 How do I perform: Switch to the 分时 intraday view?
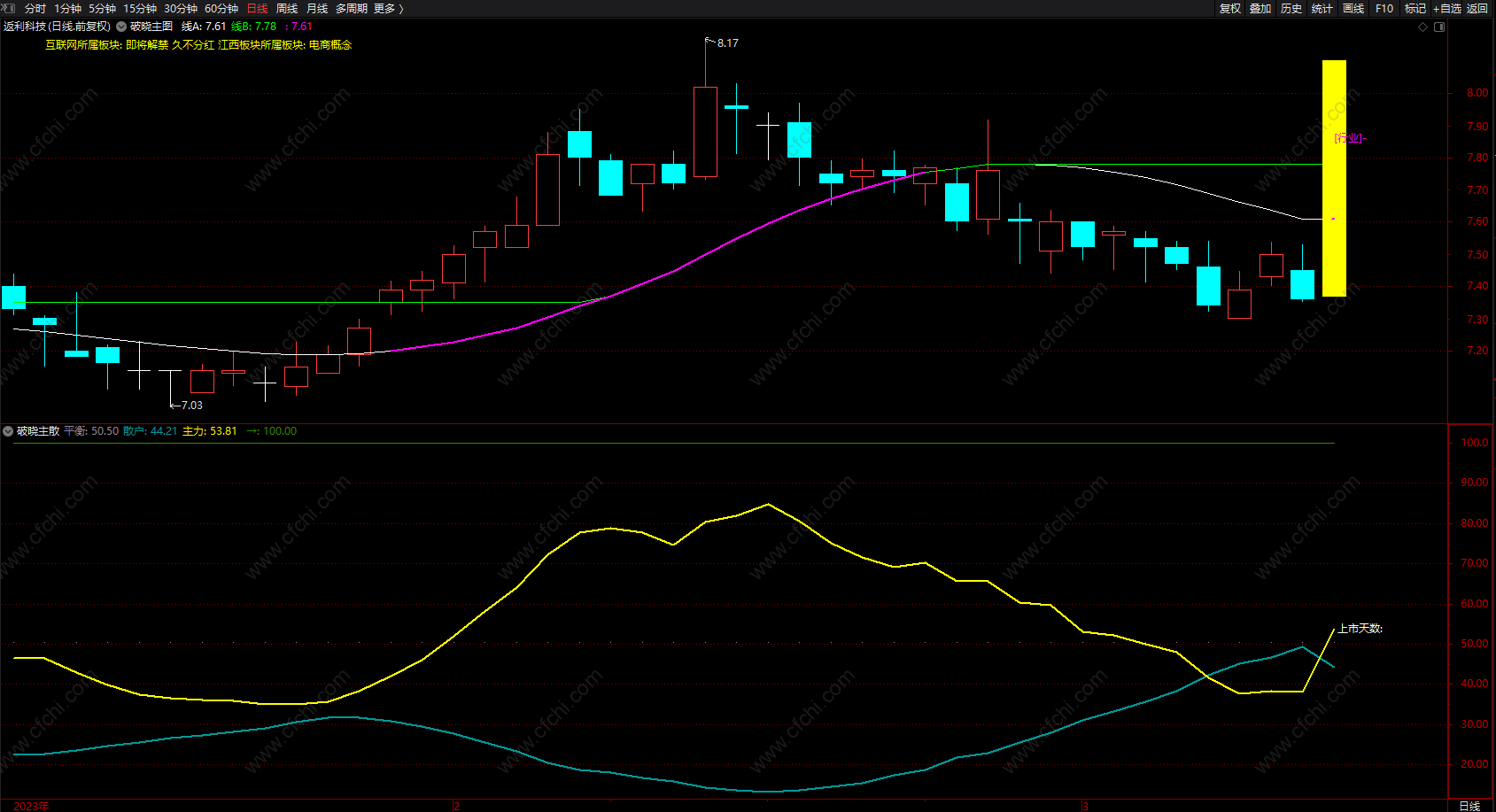point(35,9)
